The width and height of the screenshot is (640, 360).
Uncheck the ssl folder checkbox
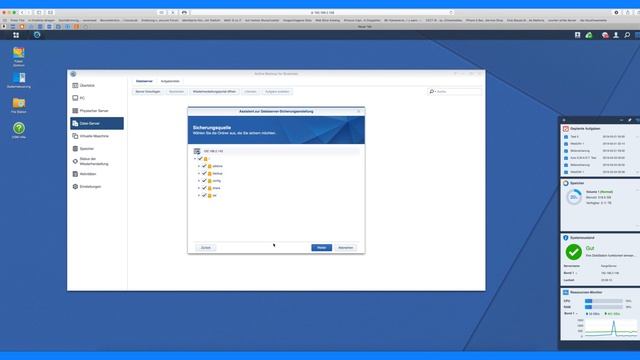pos(204,195)
